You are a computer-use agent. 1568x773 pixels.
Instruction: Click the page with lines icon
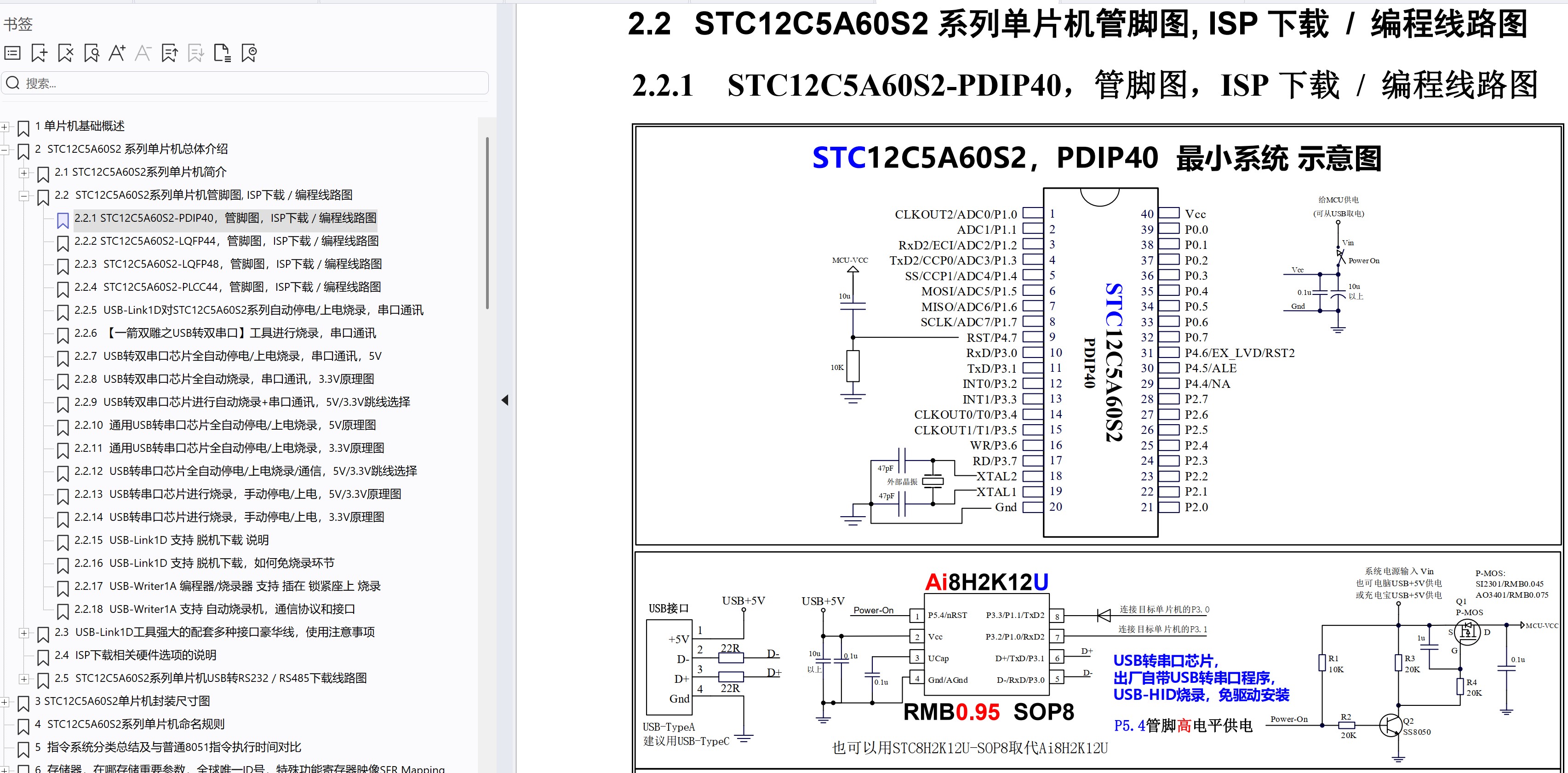(x=222, y=54)
